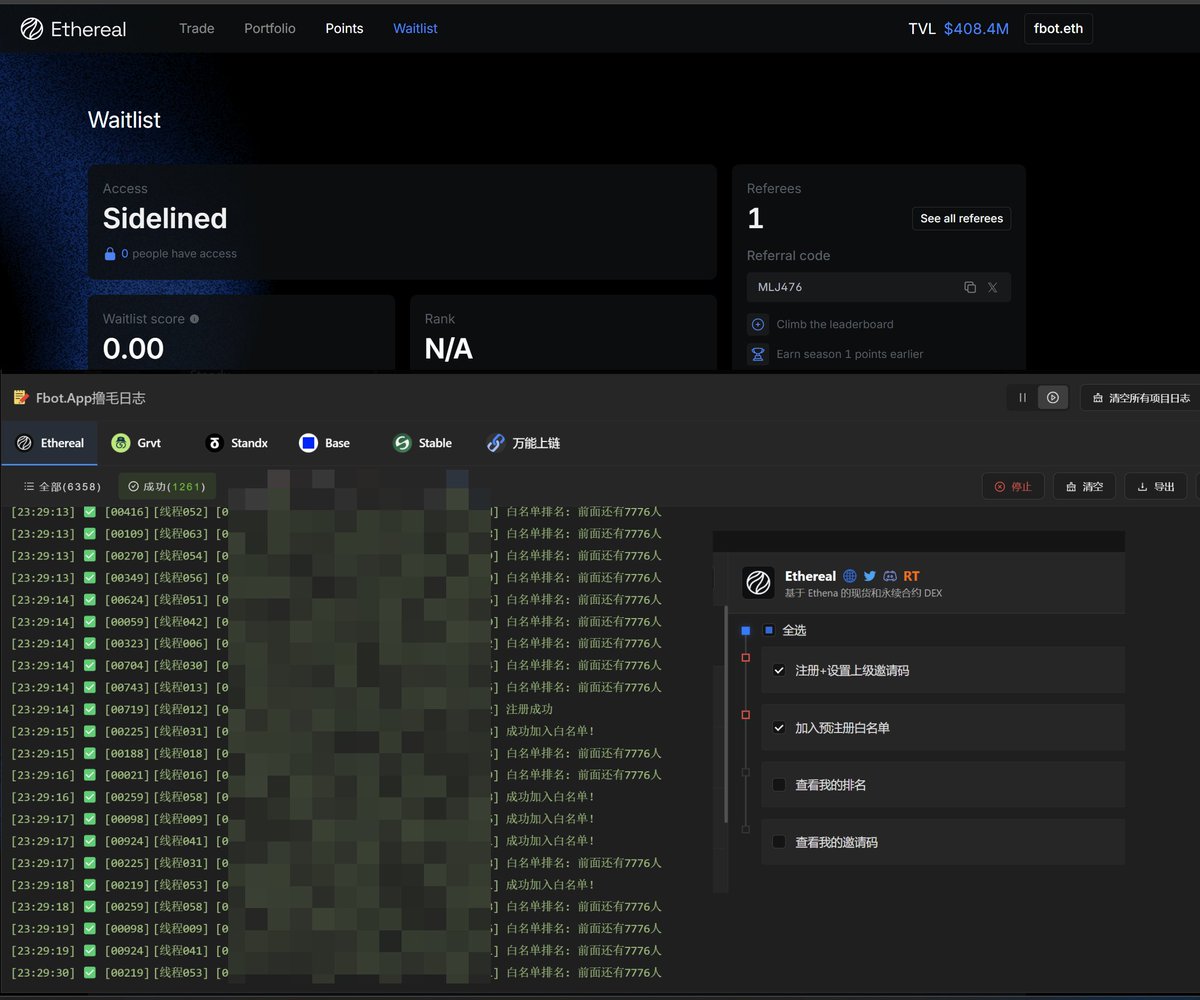Click the red step marker beside 注册+设置上级邀请码
Screen dimensions: 1200x1000
(x=745, y=657)
